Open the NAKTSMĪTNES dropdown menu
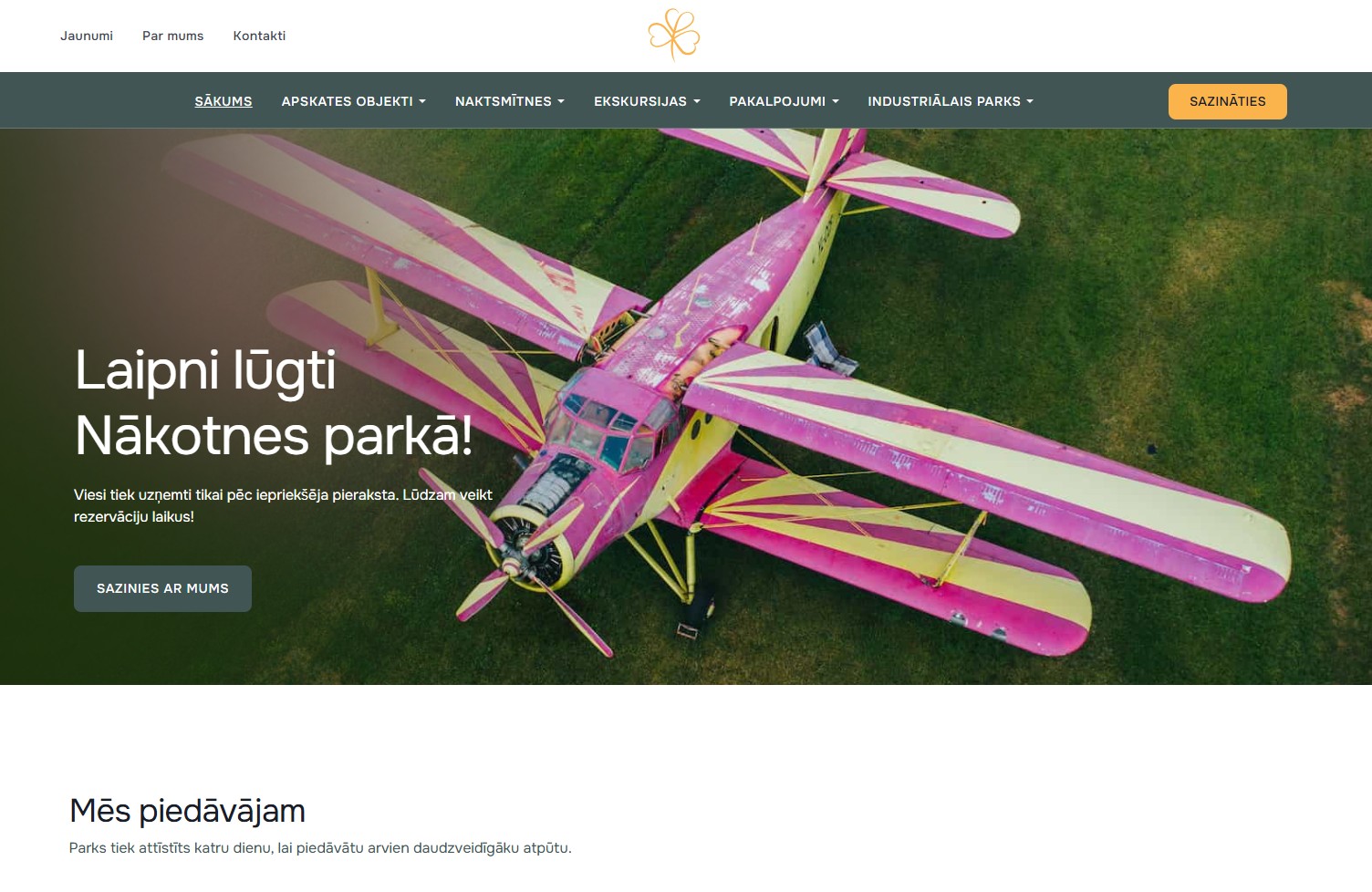The width and height of the screenshot is (1372, 892). click(x=509, y=101)
